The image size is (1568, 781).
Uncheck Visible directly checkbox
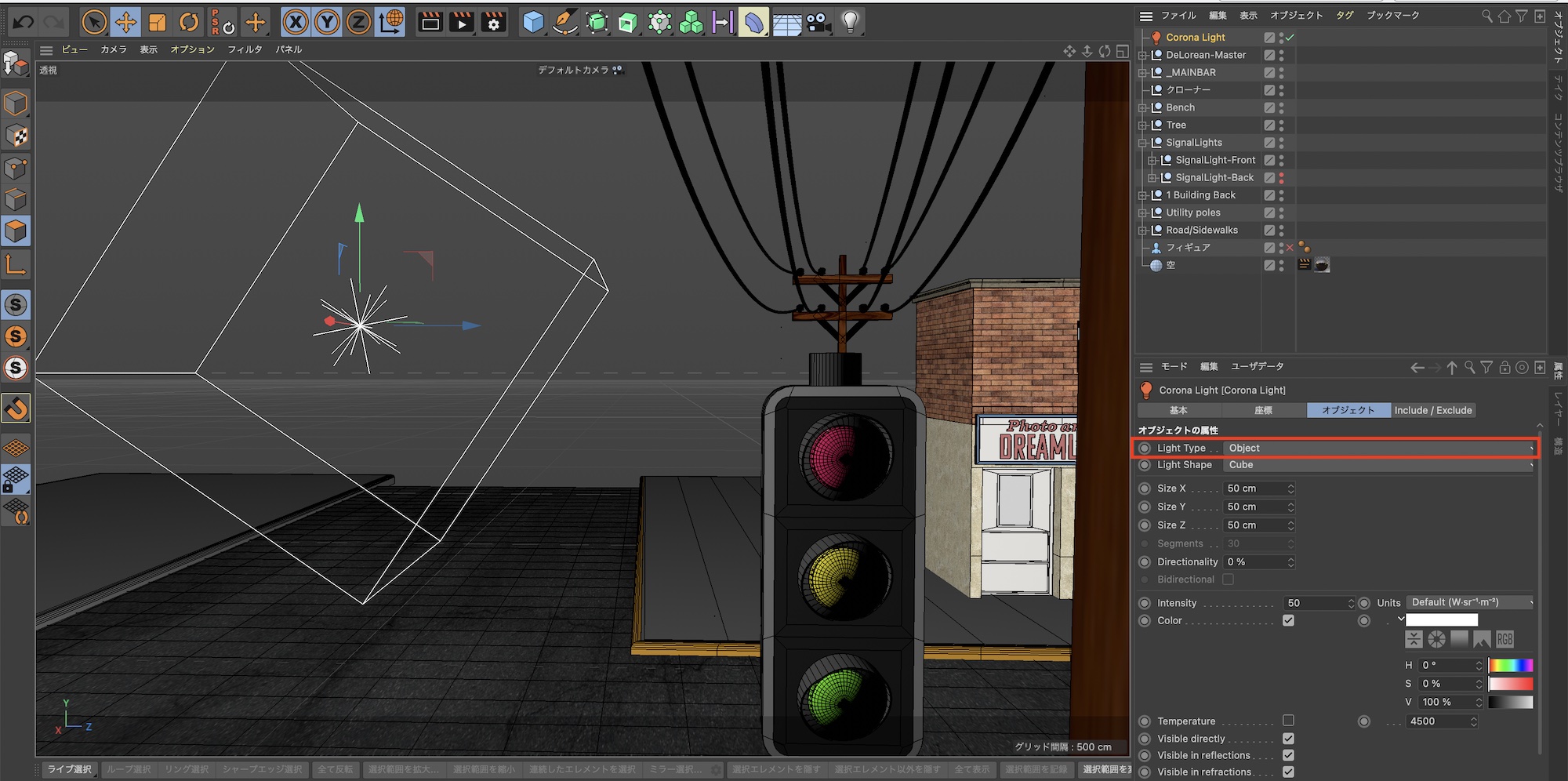(x=1288, y=739)
